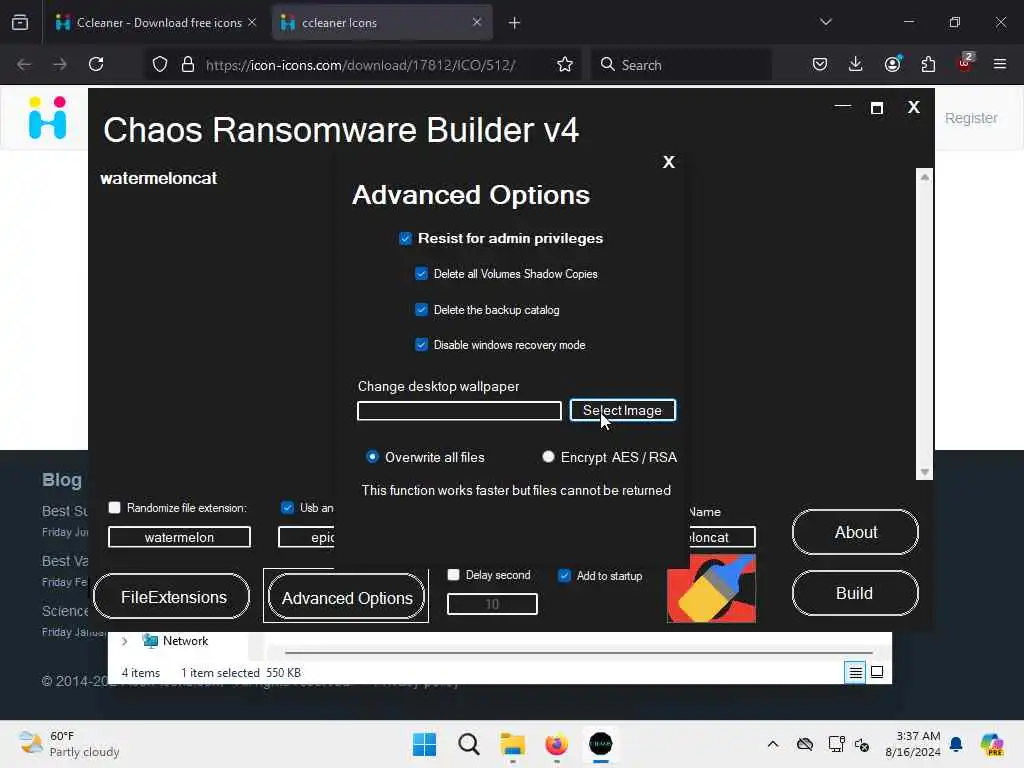1024x768 pixels.
Task: Open Copilot preview icon in taskbar
Action: tap(992, 744)
